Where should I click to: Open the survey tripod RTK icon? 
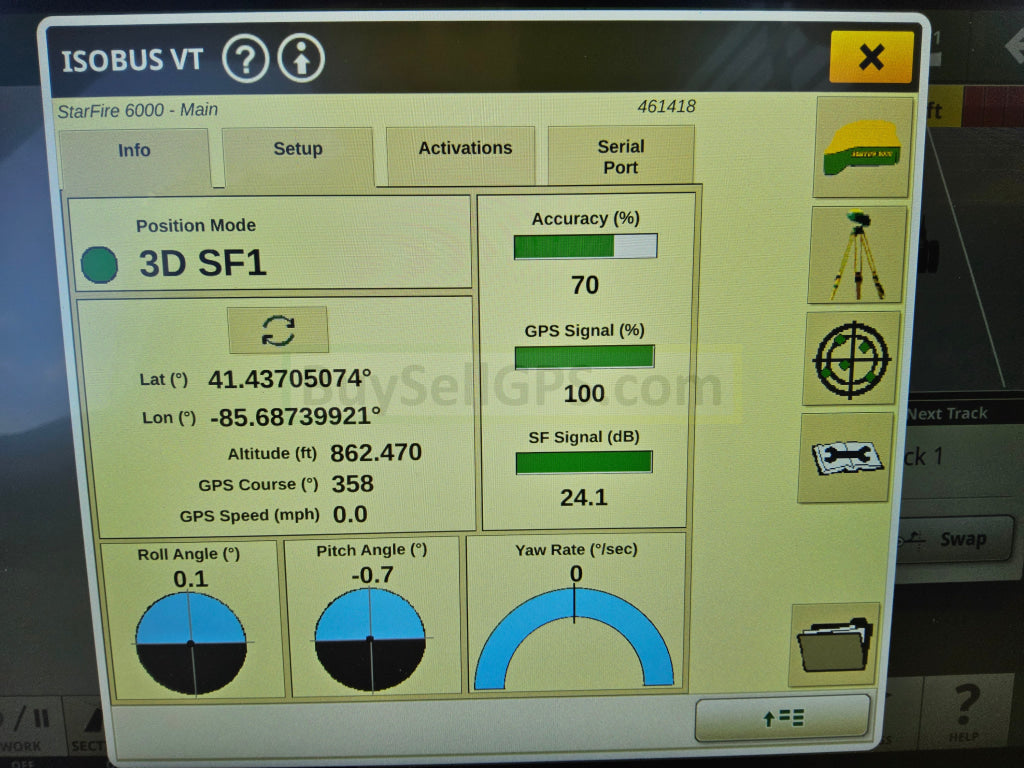[x=857, y=255]
